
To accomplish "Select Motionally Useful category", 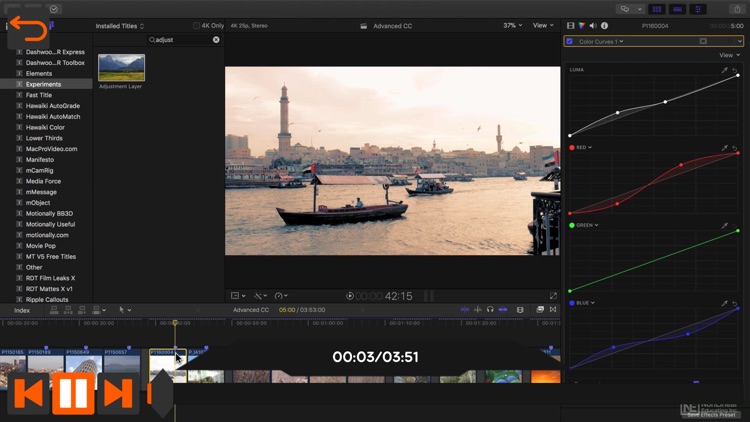I will (50, 224).
